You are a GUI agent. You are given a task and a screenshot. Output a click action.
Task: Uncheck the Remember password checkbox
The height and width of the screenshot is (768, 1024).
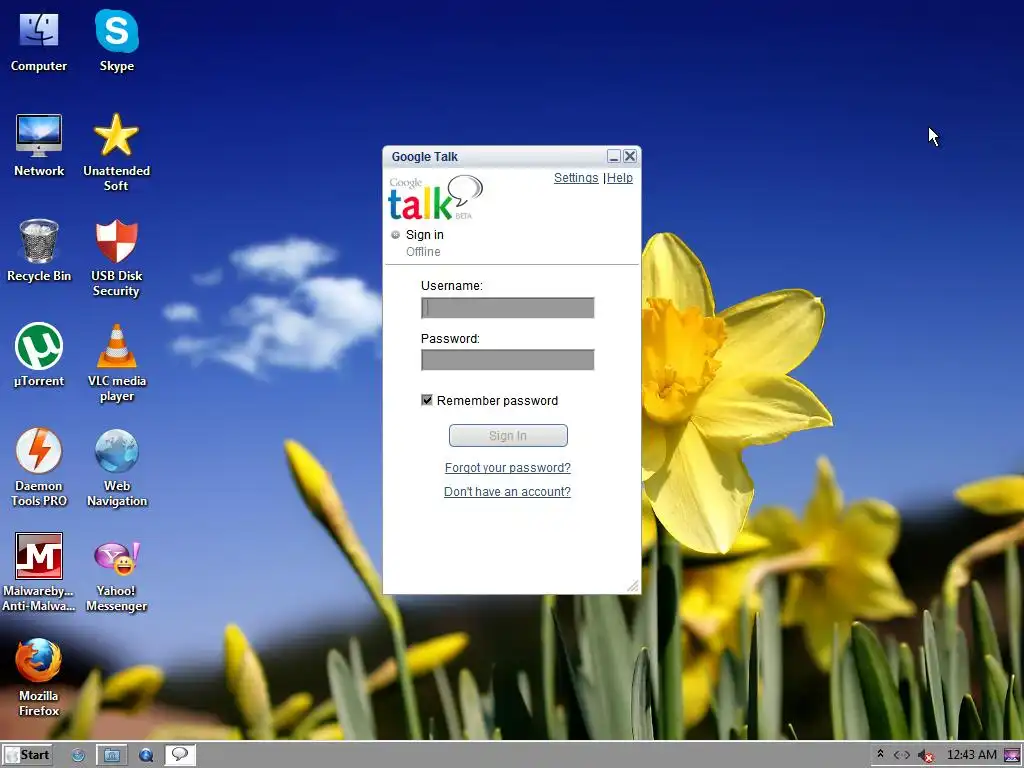[x=426, y=400]
